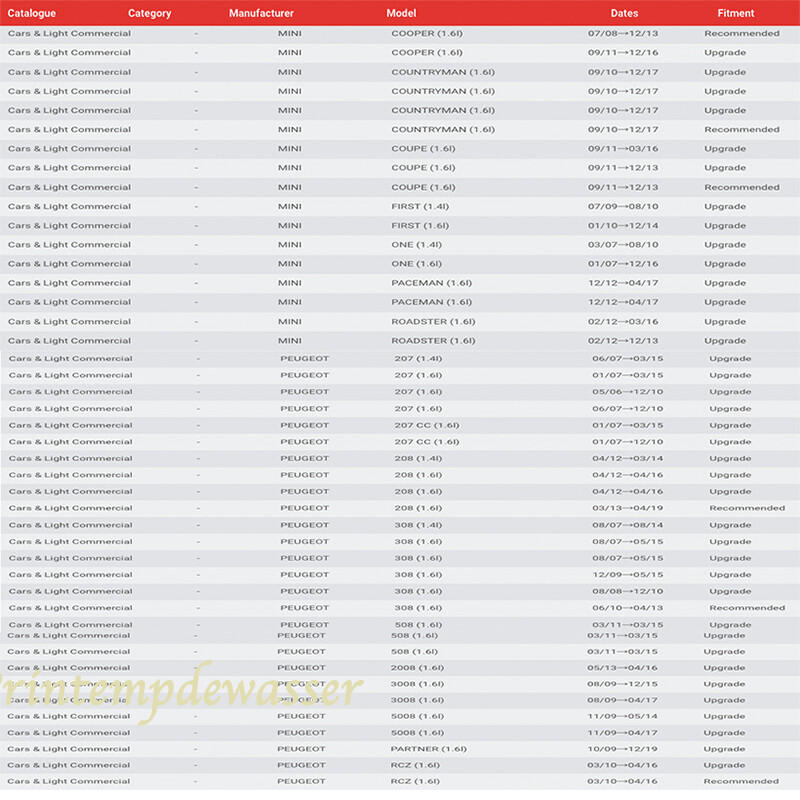Select date range 06/10→04/13
Viewport: 800px width, 800px height.
628,608
